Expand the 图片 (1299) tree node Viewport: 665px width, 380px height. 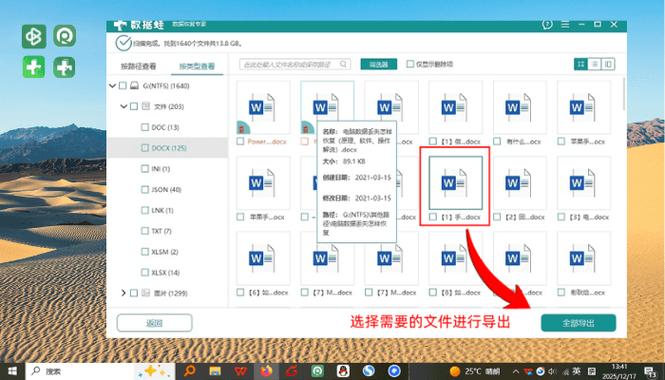[x=123, y=293]
